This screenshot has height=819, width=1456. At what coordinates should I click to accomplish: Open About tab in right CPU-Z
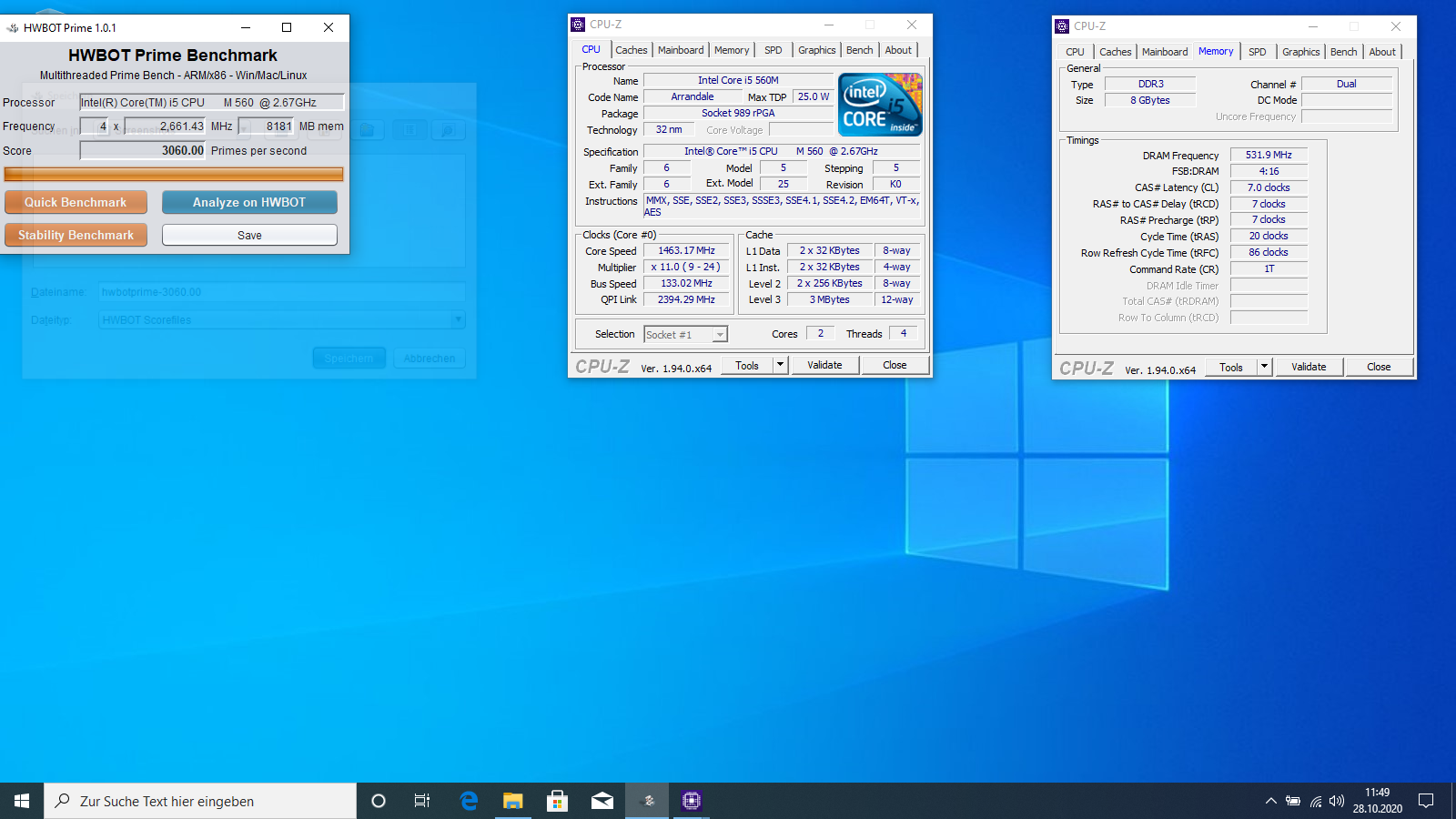[1382, 52]
